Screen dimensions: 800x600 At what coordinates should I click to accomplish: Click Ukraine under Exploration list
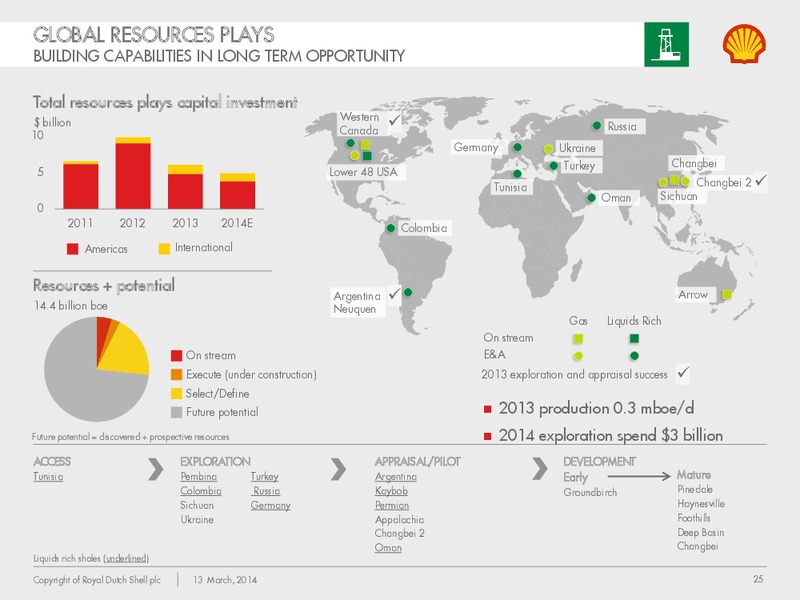pos(196,519)
